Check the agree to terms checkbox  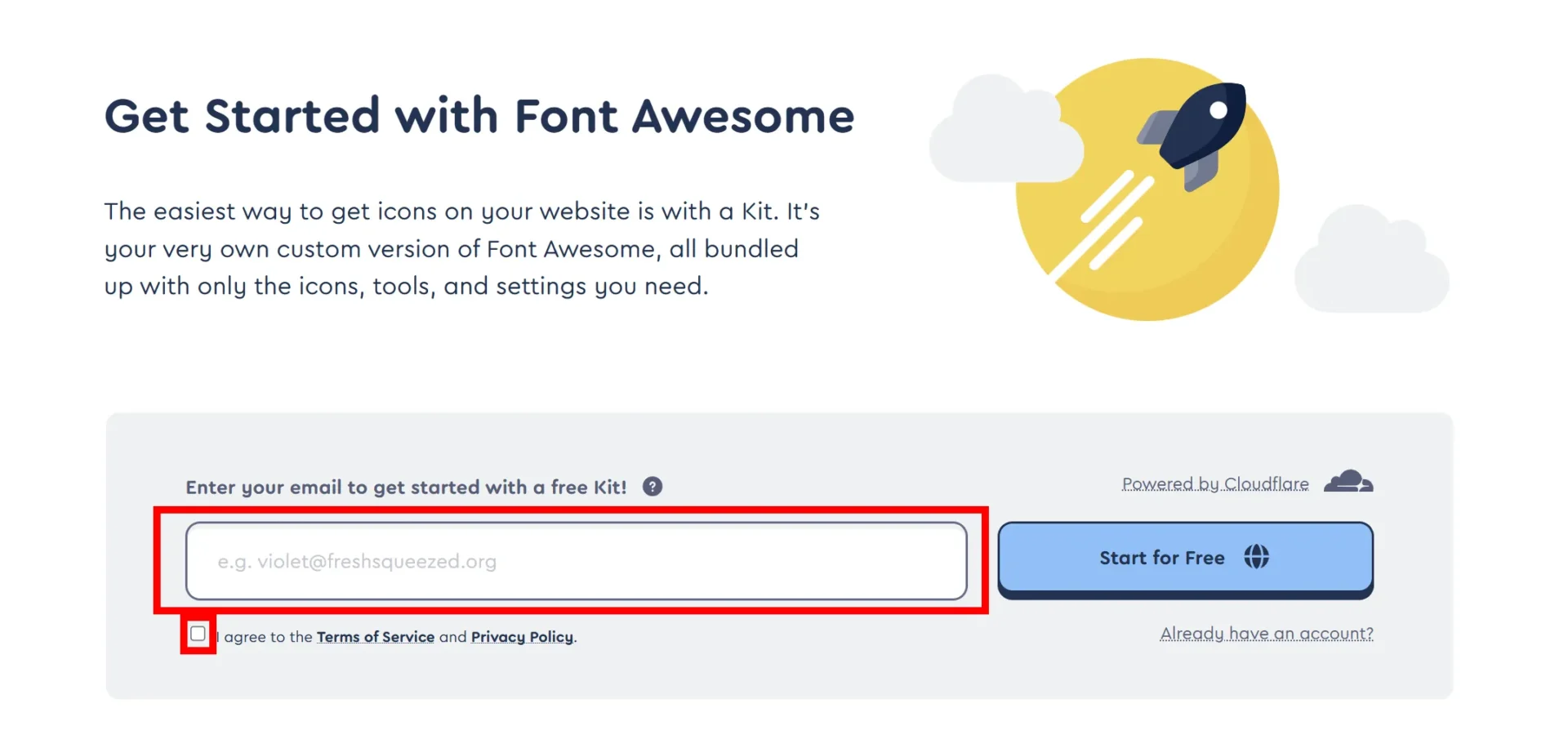point(198,634)
